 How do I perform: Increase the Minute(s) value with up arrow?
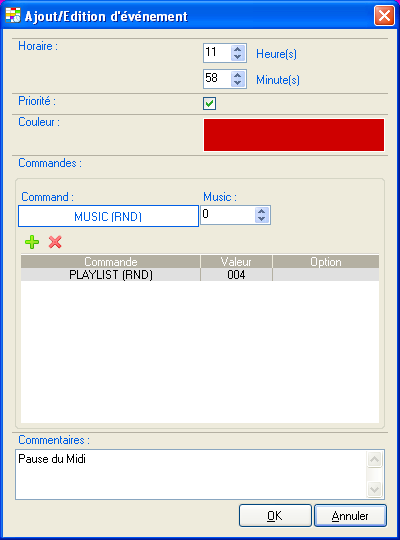(x=237, y=75)
